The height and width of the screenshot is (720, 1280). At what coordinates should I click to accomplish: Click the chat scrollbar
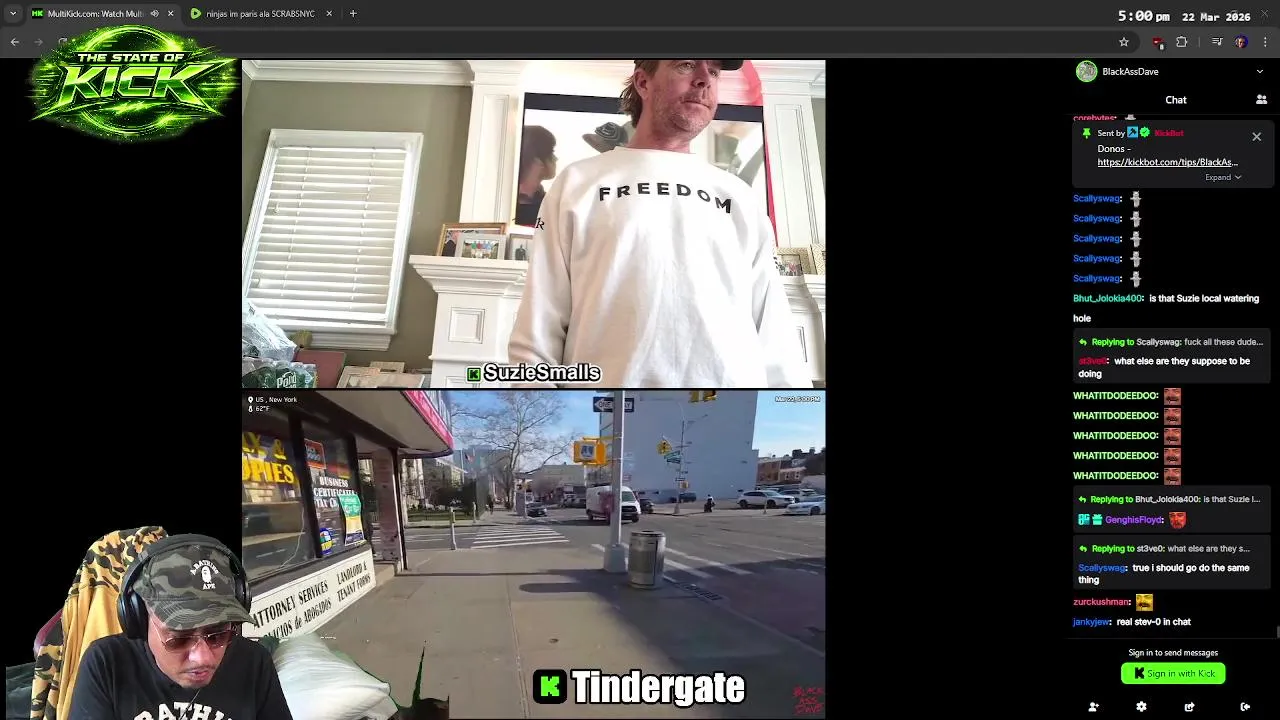(x=1277, y=631)
